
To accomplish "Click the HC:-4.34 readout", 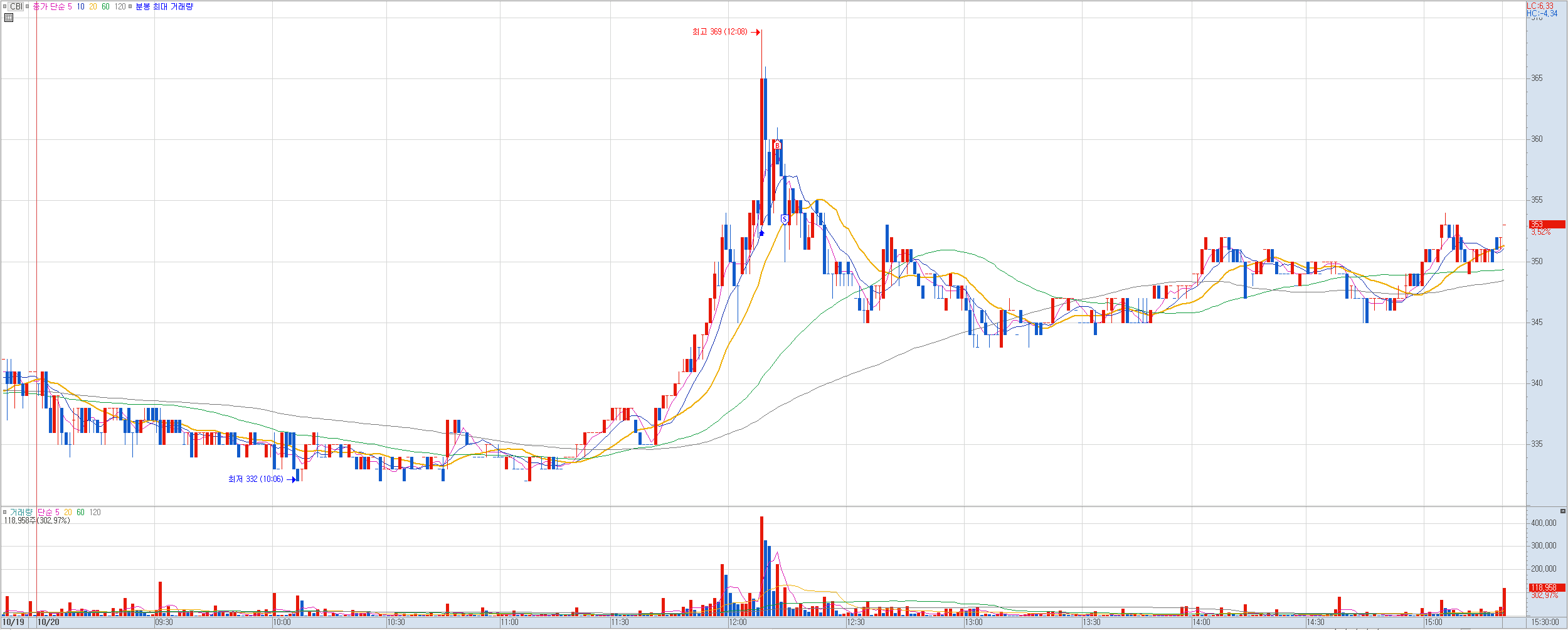I will tap(1542, 13).
